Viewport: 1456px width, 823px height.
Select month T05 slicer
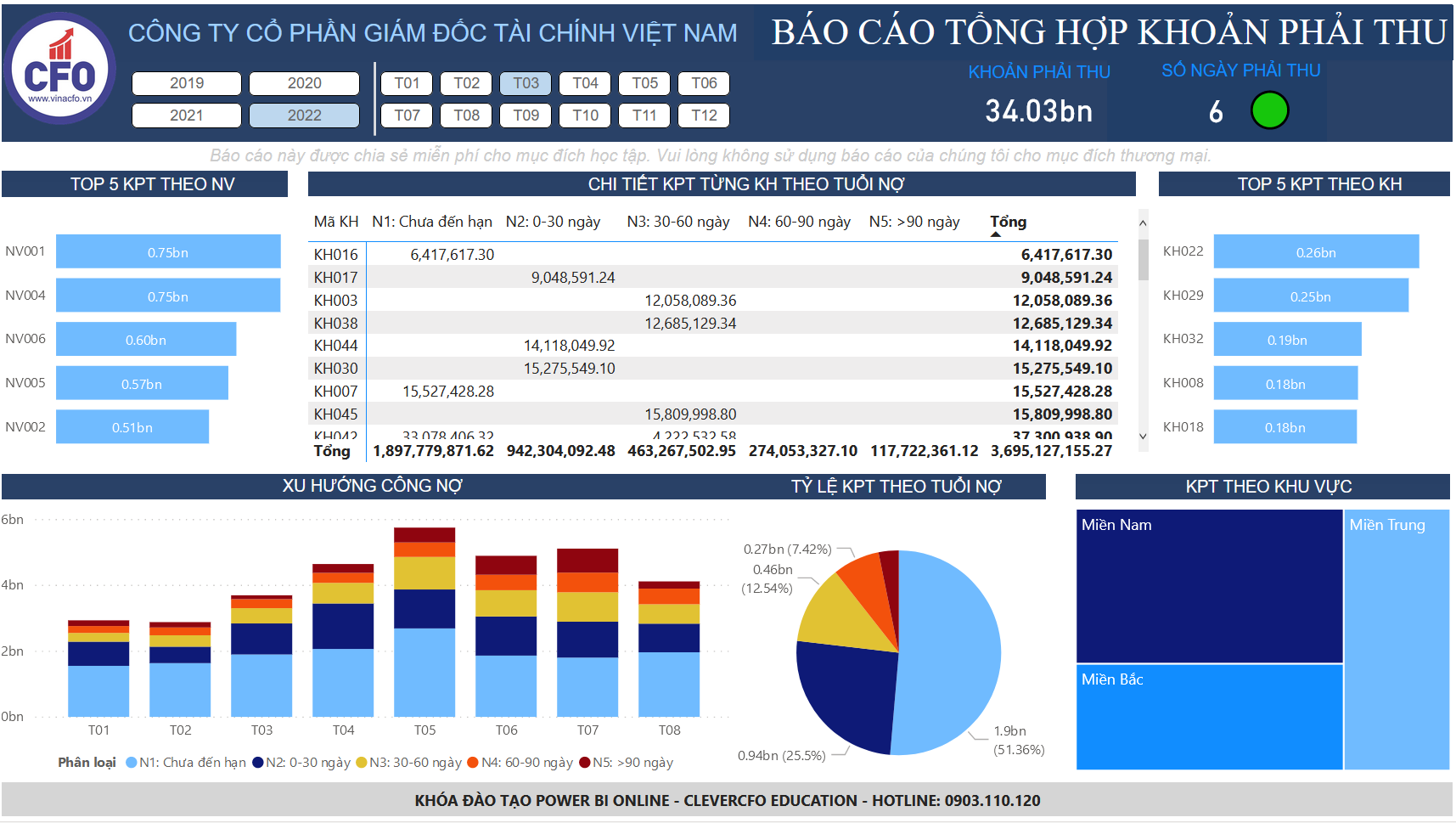click(645, 83)
